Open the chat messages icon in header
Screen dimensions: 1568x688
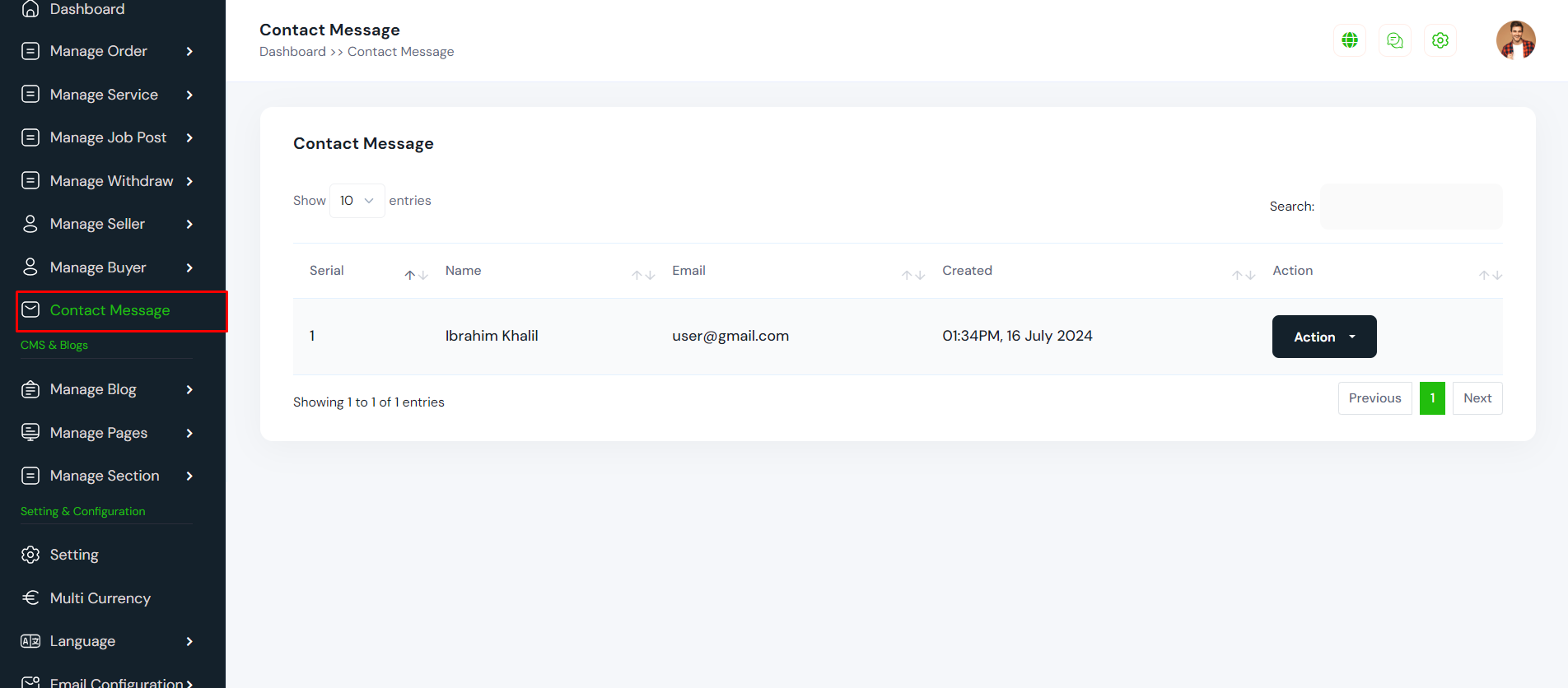pyautogui.click(x=1395, y=40)
